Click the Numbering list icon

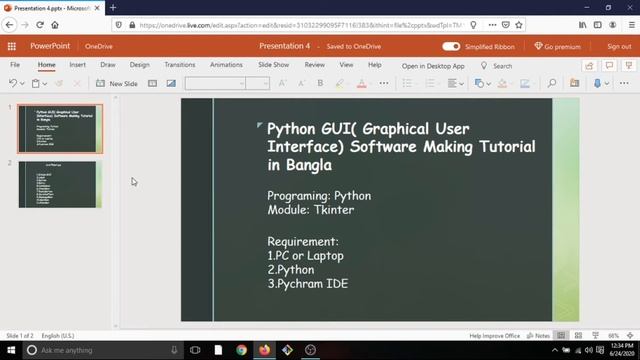pos(430,83)
